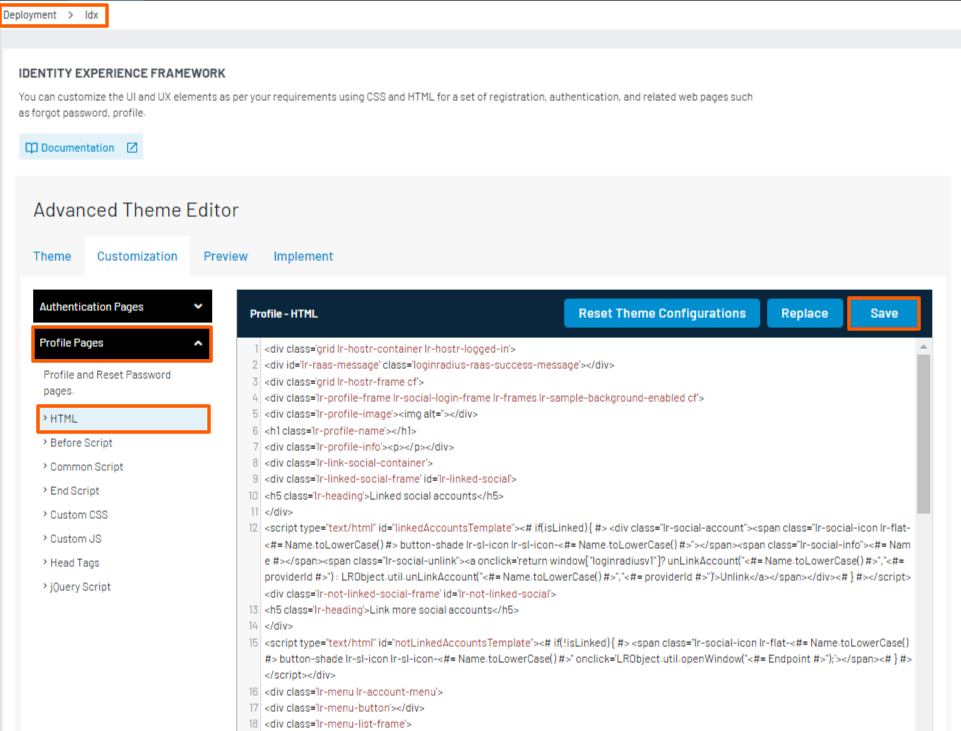Switch to the Preview tab
This screenshot has height=731, width=961.
tap(225, 256)
